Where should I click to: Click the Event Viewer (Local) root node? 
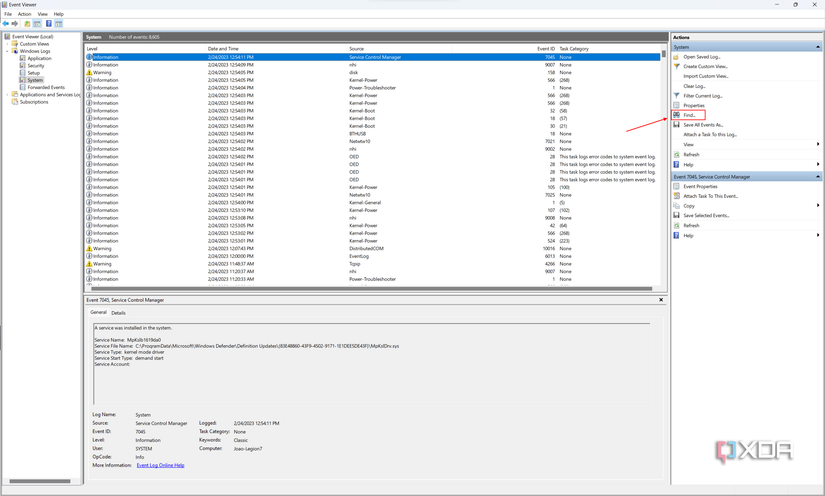(x=33, y=37)
